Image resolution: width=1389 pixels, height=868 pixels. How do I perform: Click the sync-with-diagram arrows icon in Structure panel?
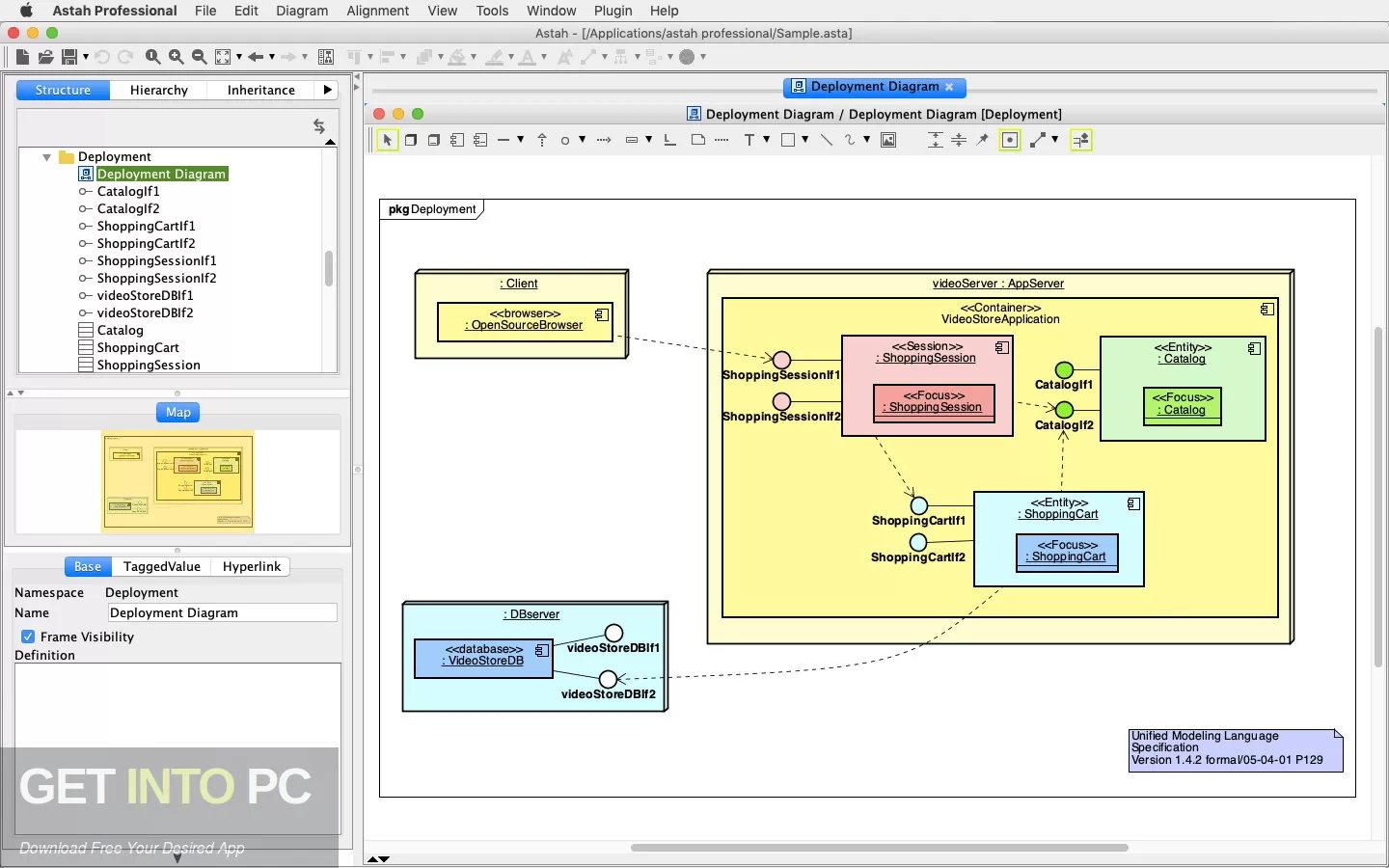(x=319, y=126)
